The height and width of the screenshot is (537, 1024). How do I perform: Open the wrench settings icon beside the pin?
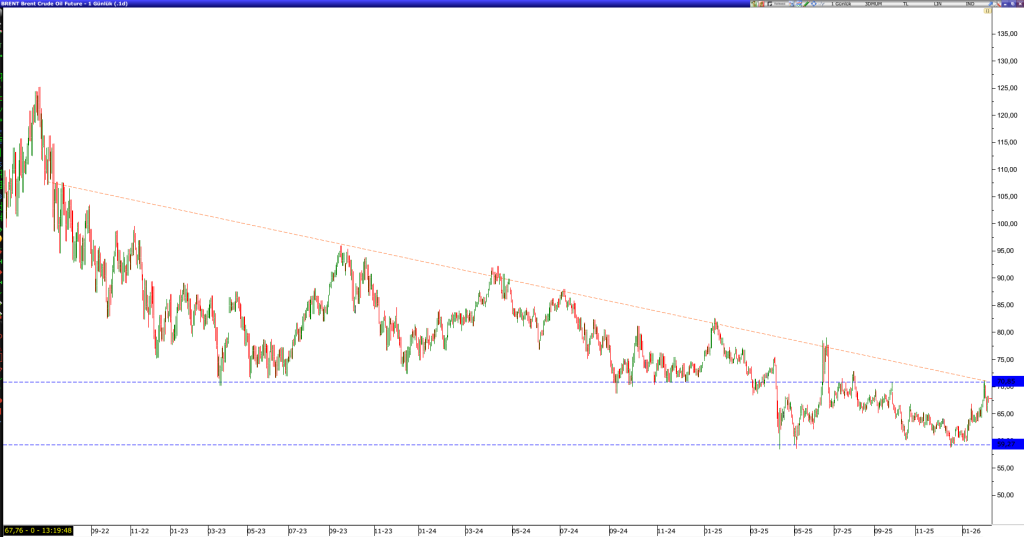tap(998, 4)
